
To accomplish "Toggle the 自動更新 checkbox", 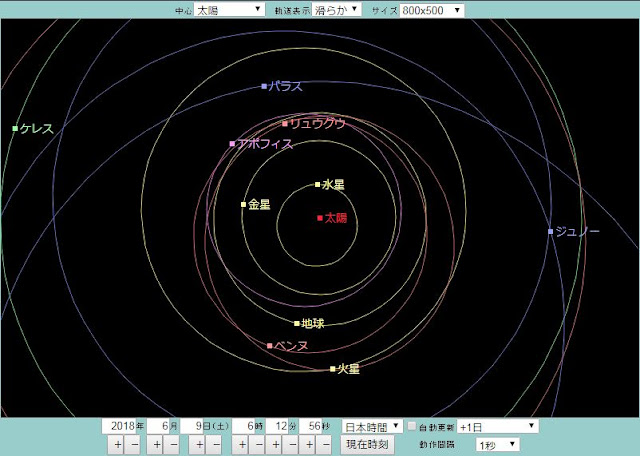I will click(412, 427).
